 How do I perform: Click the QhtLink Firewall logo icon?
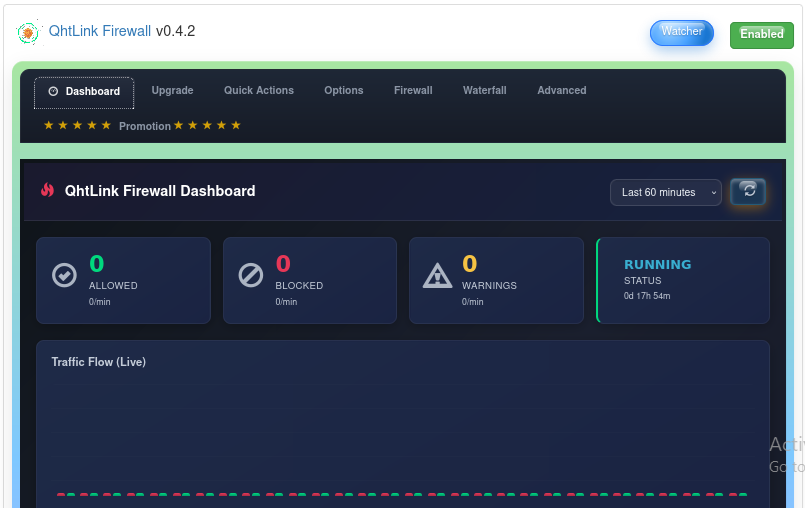pos(28,33)
